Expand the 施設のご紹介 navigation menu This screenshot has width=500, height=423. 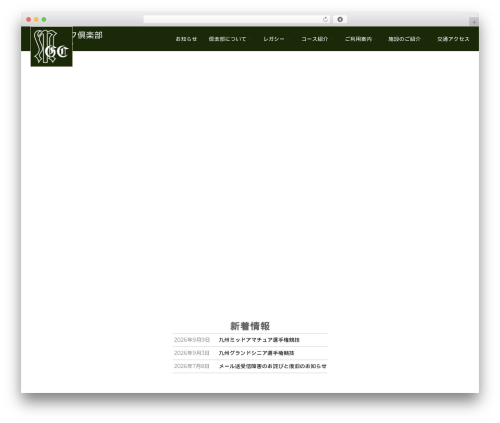pos(404,39)
